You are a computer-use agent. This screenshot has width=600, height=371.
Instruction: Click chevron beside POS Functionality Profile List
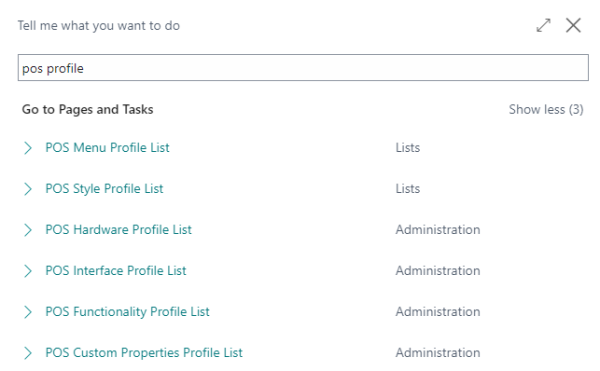pos(28,312)
